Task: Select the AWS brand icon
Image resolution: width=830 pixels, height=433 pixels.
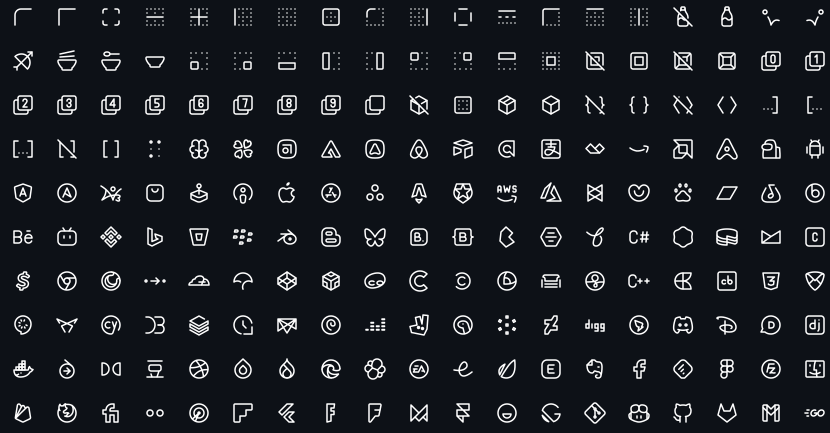Action: coord(507,193)
